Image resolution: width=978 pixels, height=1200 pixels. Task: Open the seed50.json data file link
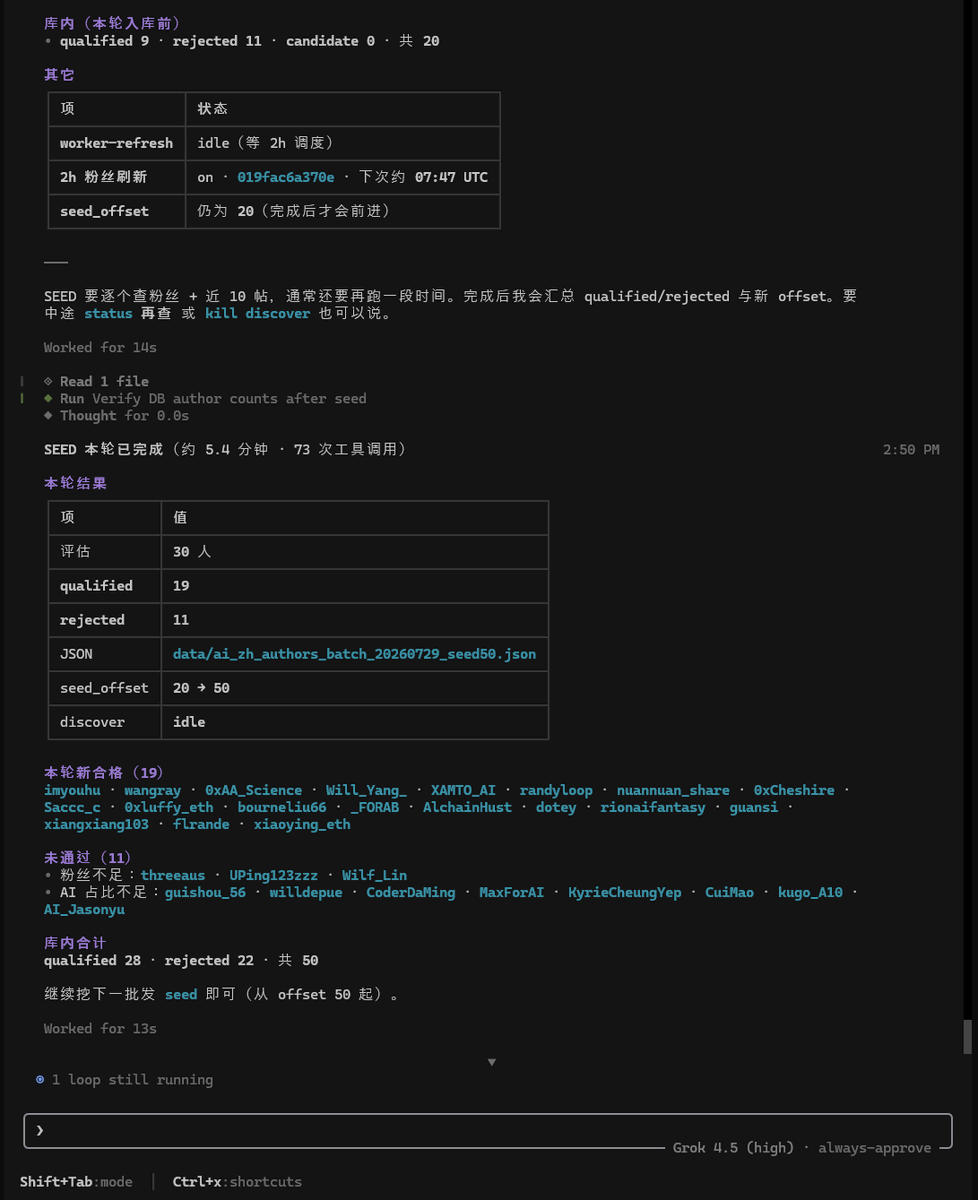(x=355, y=654)
